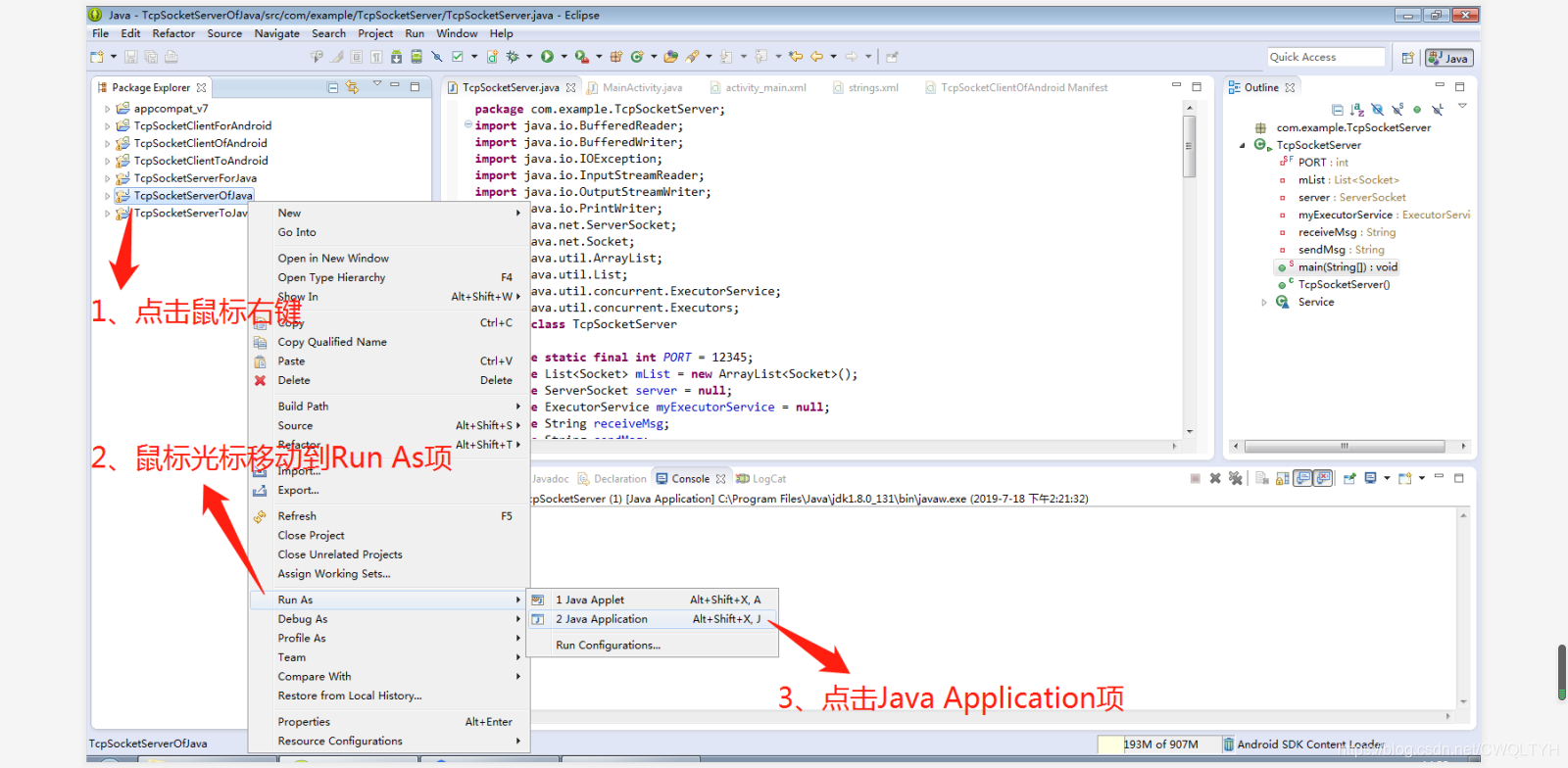Click the New wizard toolbar icon

[97, 57]
